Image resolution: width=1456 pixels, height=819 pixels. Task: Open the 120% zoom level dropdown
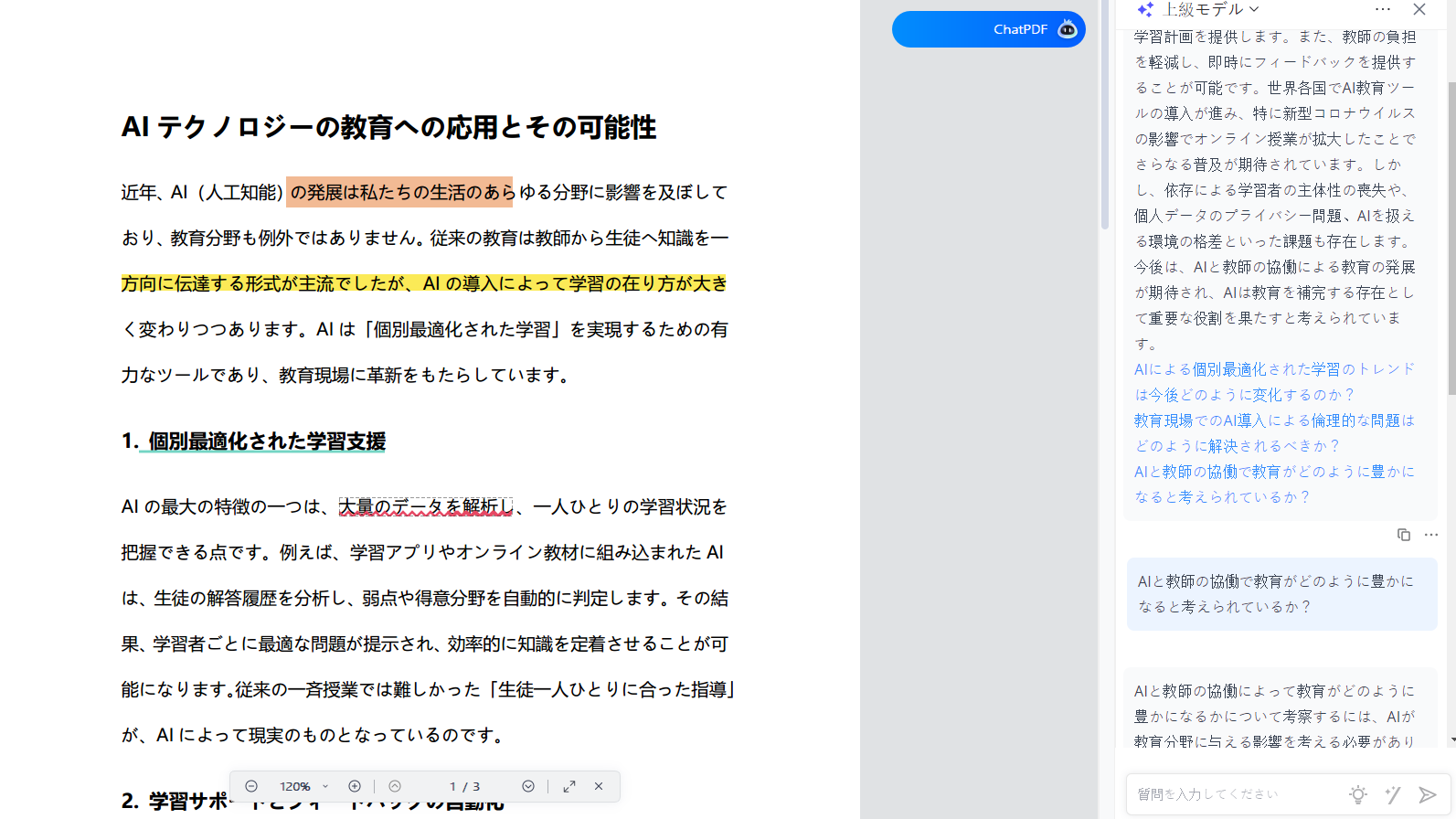click(x=304, y=786)
